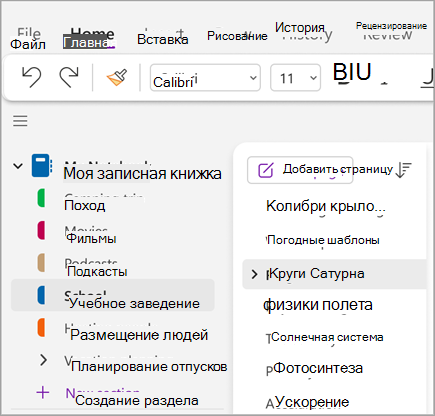Click Создание раздела to add section
Viewport: 435px width, 416px height.
pyautogui.click(x=137, y=400)
